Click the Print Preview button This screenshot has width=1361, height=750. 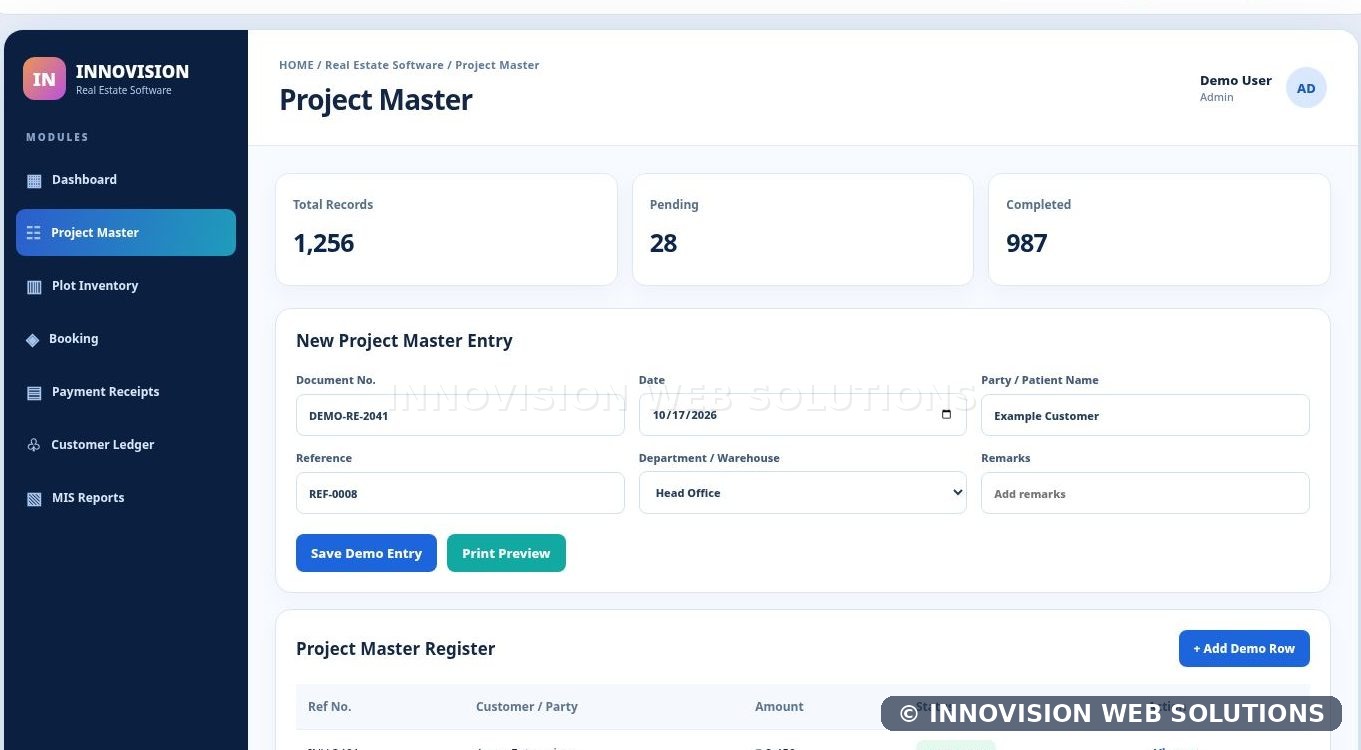coord(506,553)
